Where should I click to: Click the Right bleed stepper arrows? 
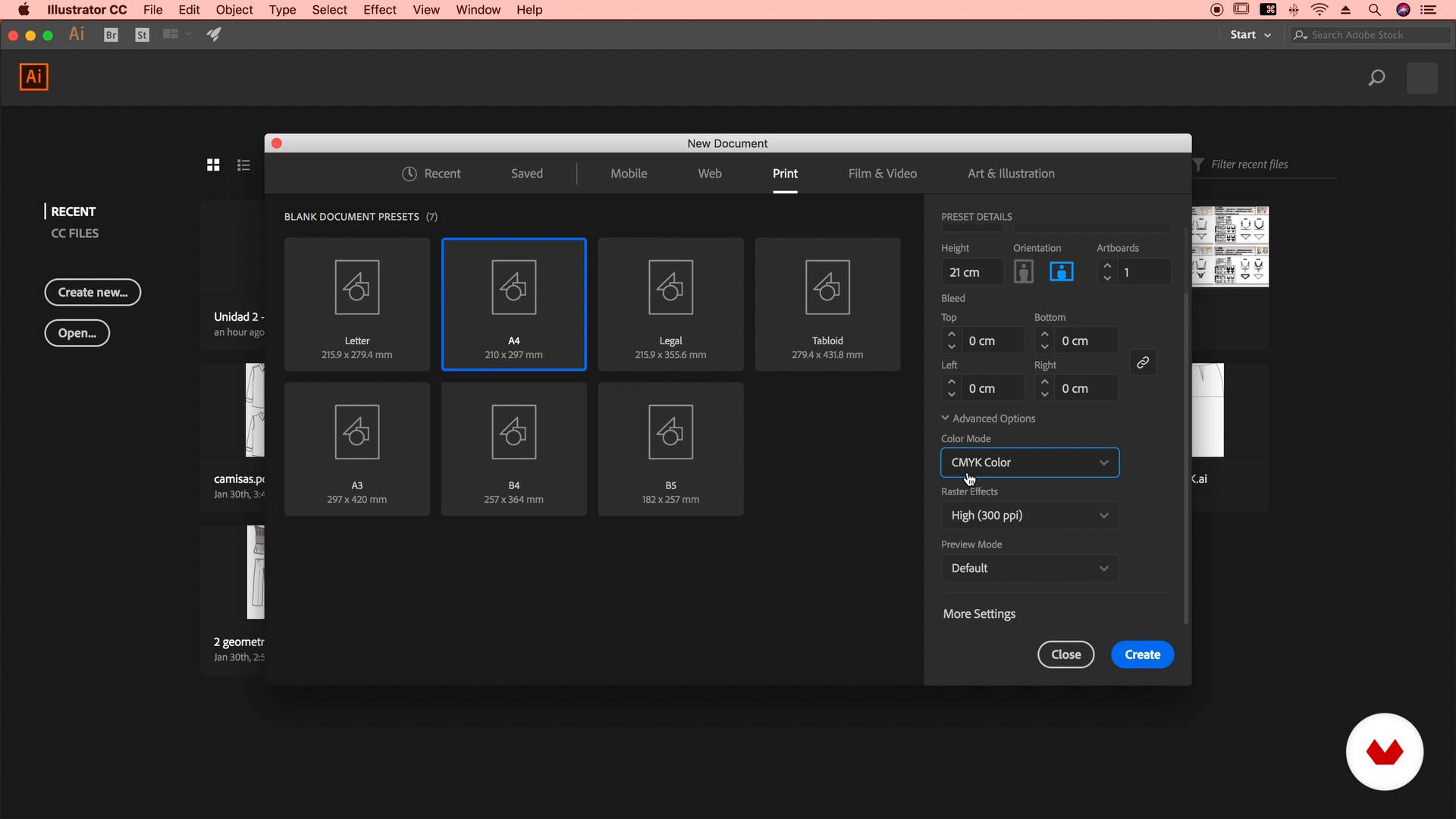point(1045,388)
